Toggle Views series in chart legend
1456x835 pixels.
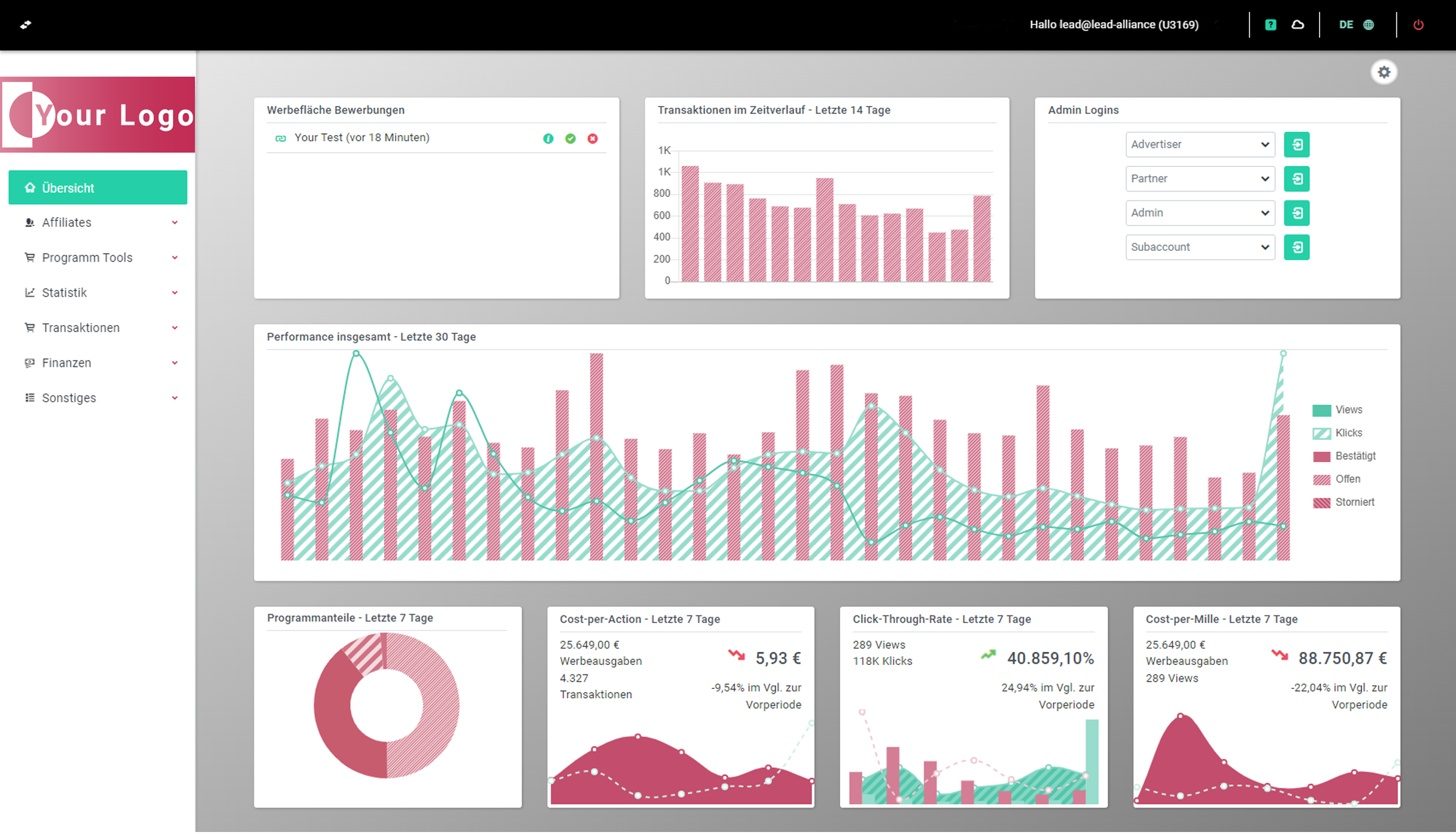pyautogui.click(x=1348, y=411)
